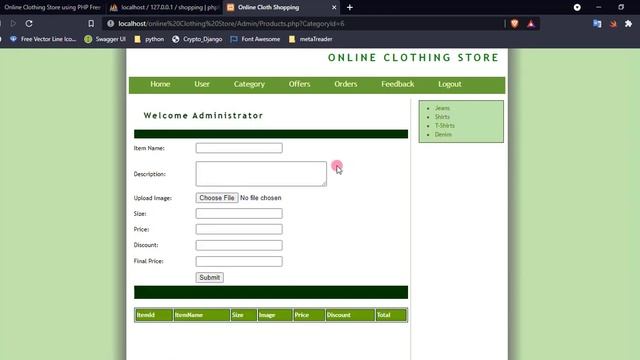The height and width of the screenshot is (360, 640).
Task: Select the T-Shirts category link
Action: [x=444, y=126]
